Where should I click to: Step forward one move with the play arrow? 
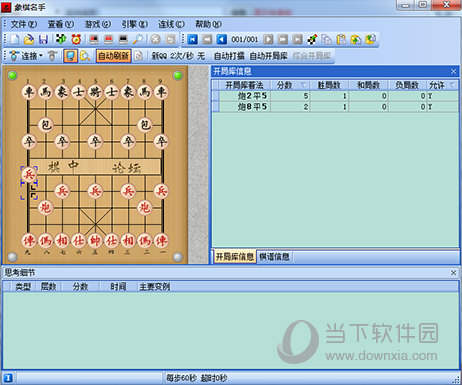click(x=268, y=39)
